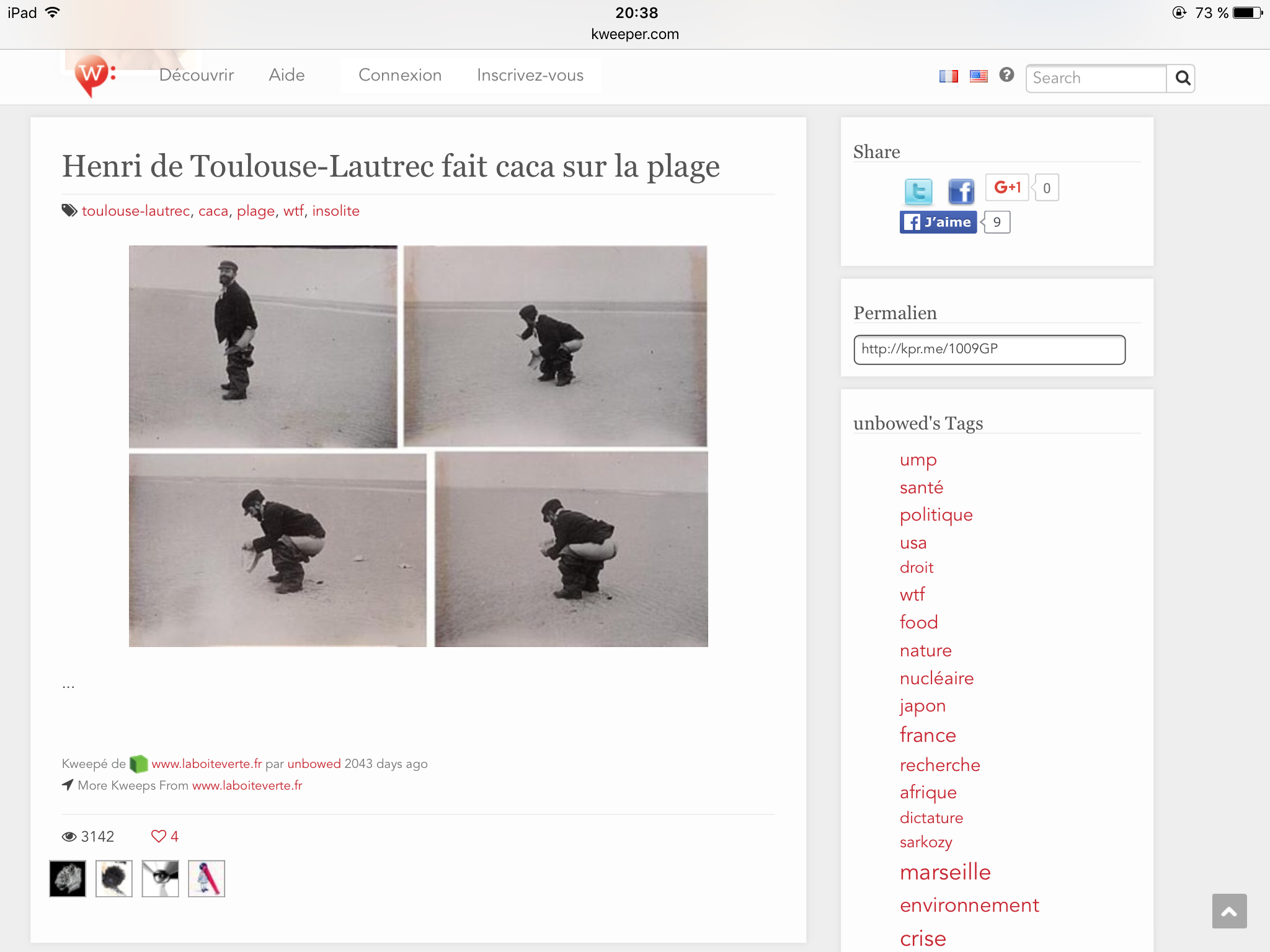Click the green laboiteverte favicon
Image resolution: width=1270 pixels, height=952 pixels.
pos(138,764)
